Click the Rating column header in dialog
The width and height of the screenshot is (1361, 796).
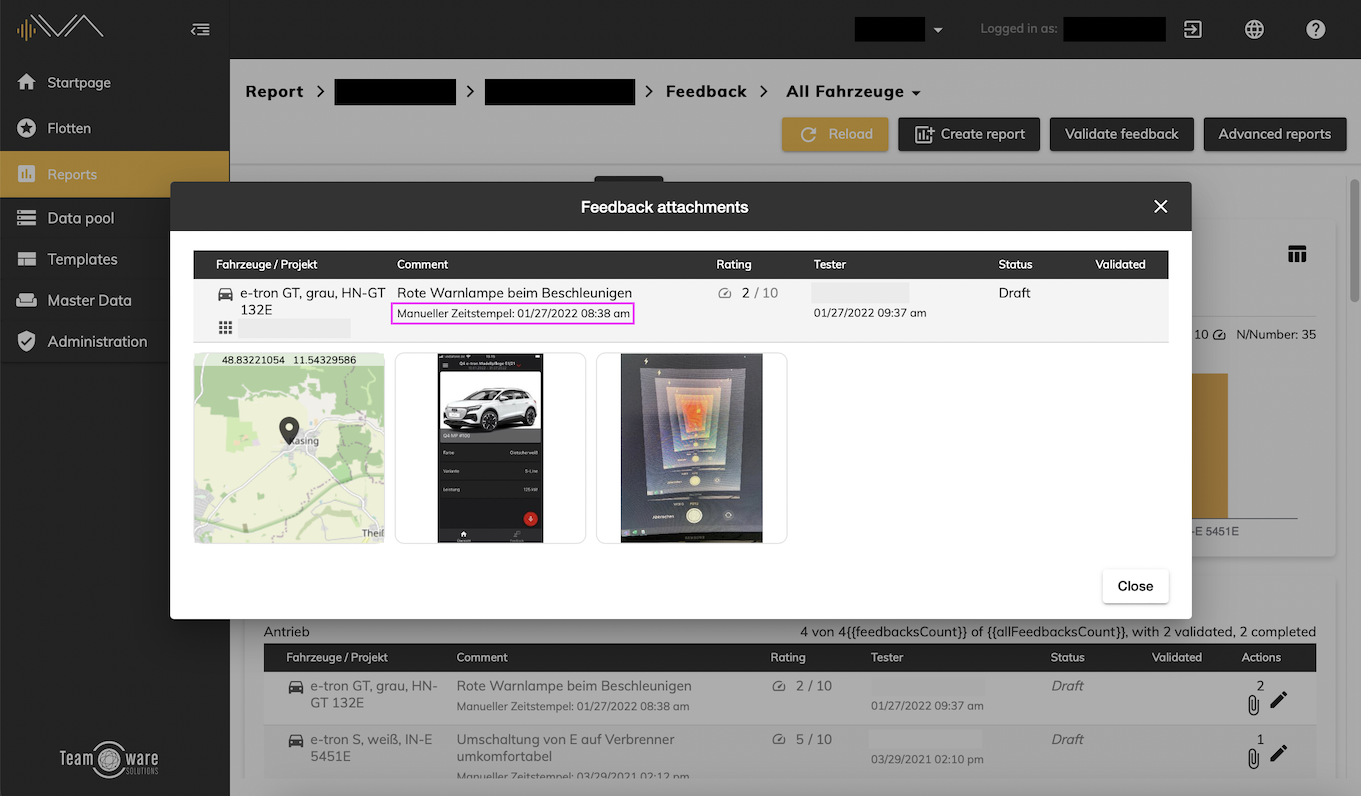pyautogui.click(x=733, y=264)
